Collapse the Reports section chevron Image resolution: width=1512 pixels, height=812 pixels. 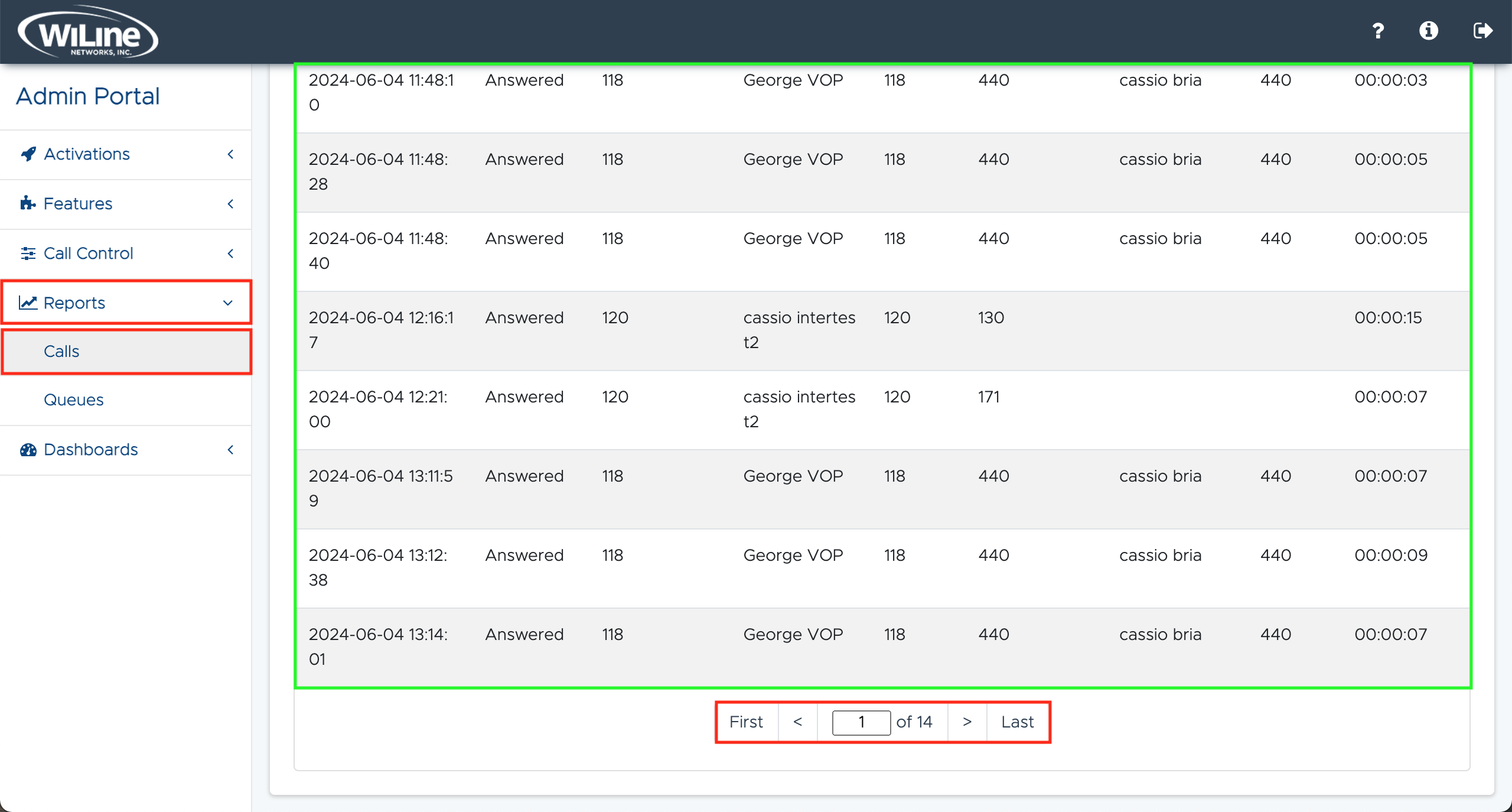coord(228,303)
